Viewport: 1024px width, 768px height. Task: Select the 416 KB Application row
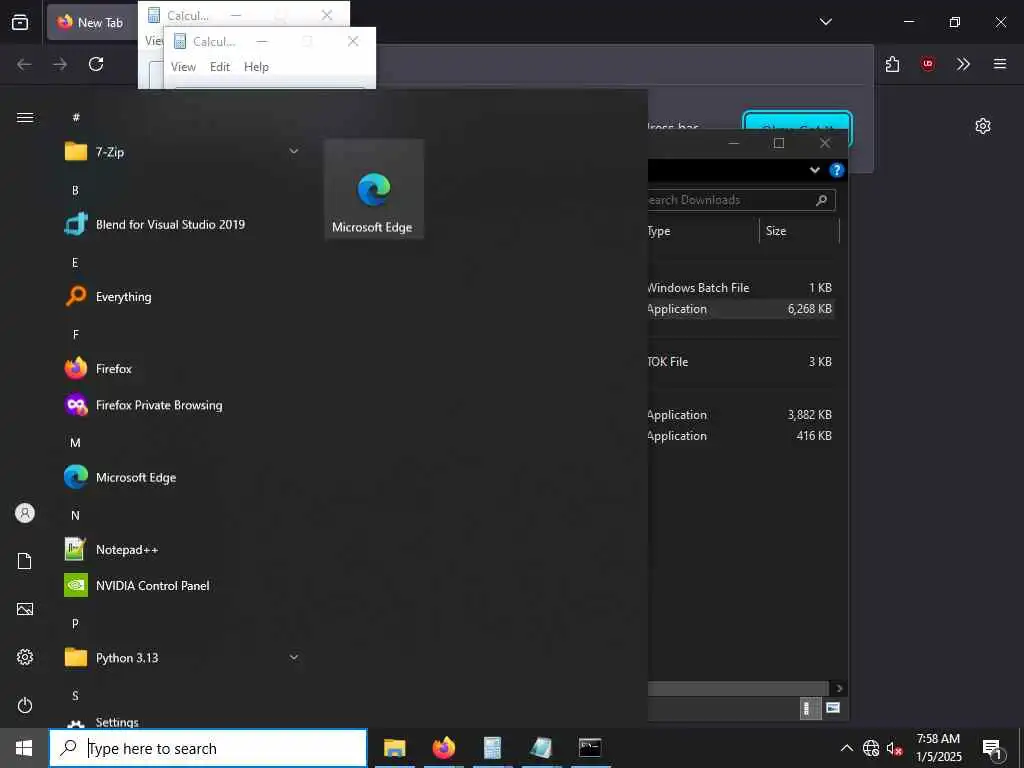(x=741, y=436)
